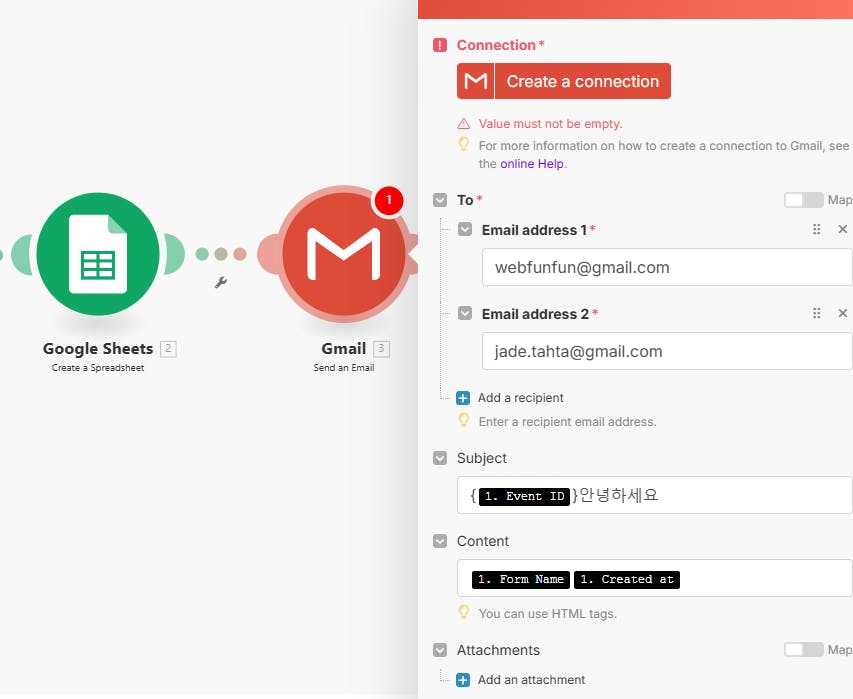Collapse the Content section
Viewport: 853px width, 699px height.
pyautogui.click(x=440, y=541)
